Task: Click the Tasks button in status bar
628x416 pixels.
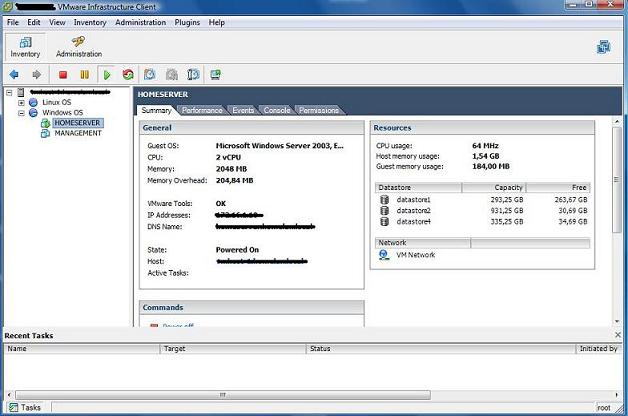Action: coord(25,408)
